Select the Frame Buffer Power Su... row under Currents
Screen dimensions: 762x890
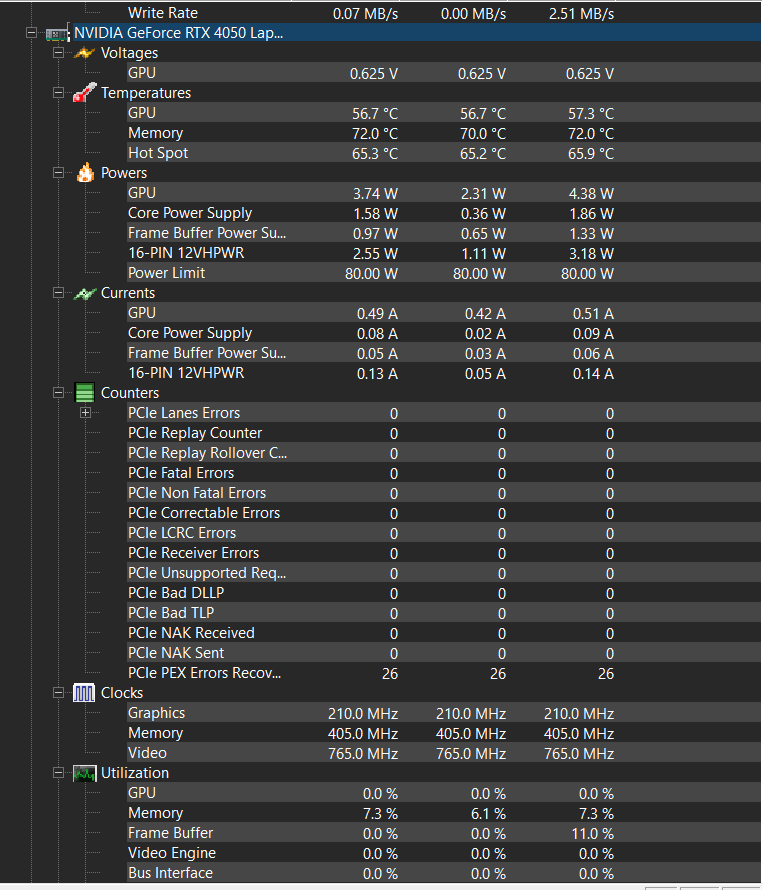pyautogui.click(x=444, y=353)
